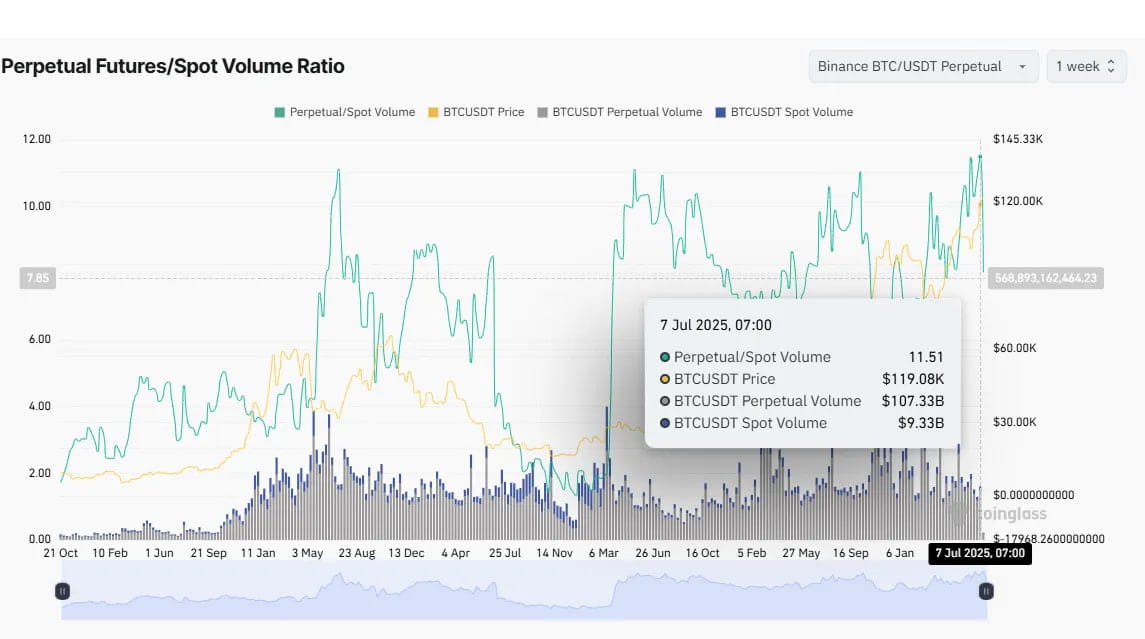Viewport: 1145px width, 639px height.
Task: Click the green Perpetual/Spot Volume legend square
Action: [279, 112]
